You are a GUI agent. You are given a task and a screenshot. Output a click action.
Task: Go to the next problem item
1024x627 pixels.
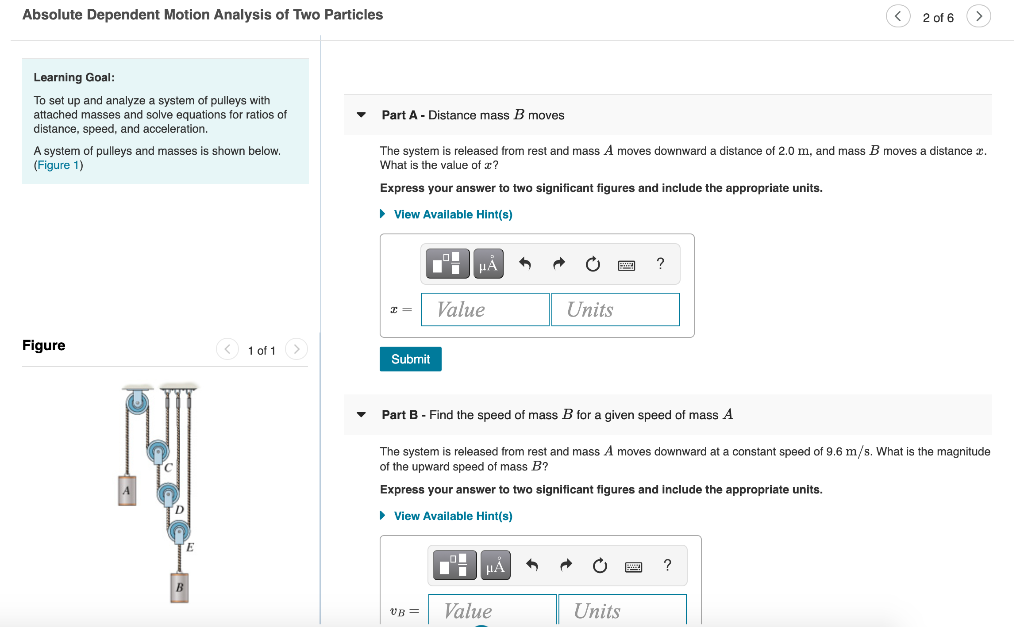point(978,17)
